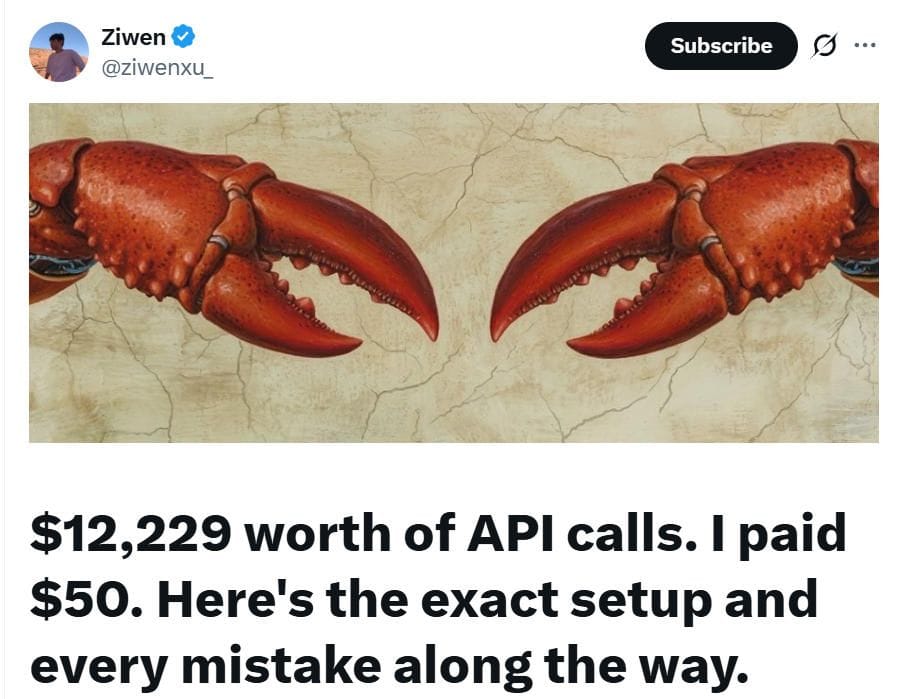Open the three-dot more options menu
The width and height of the screenshot is (900, 699).
865,45
